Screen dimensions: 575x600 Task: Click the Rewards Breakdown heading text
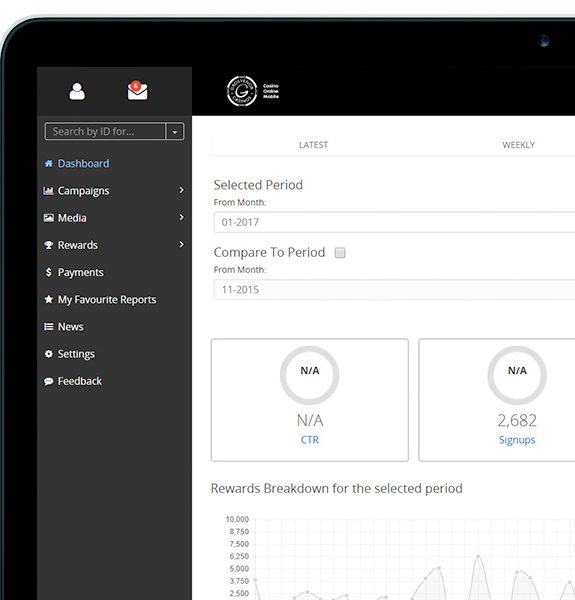coord(337,489)
